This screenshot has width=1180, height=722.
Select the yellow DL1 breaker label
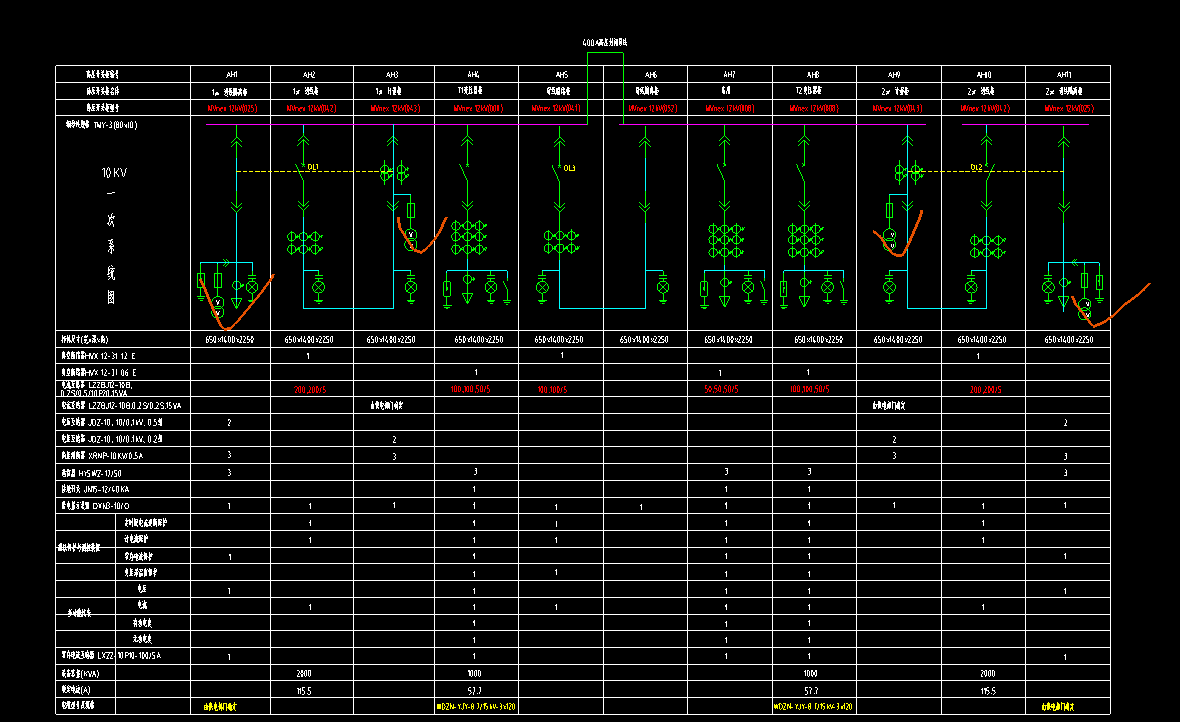pos(313,167)
